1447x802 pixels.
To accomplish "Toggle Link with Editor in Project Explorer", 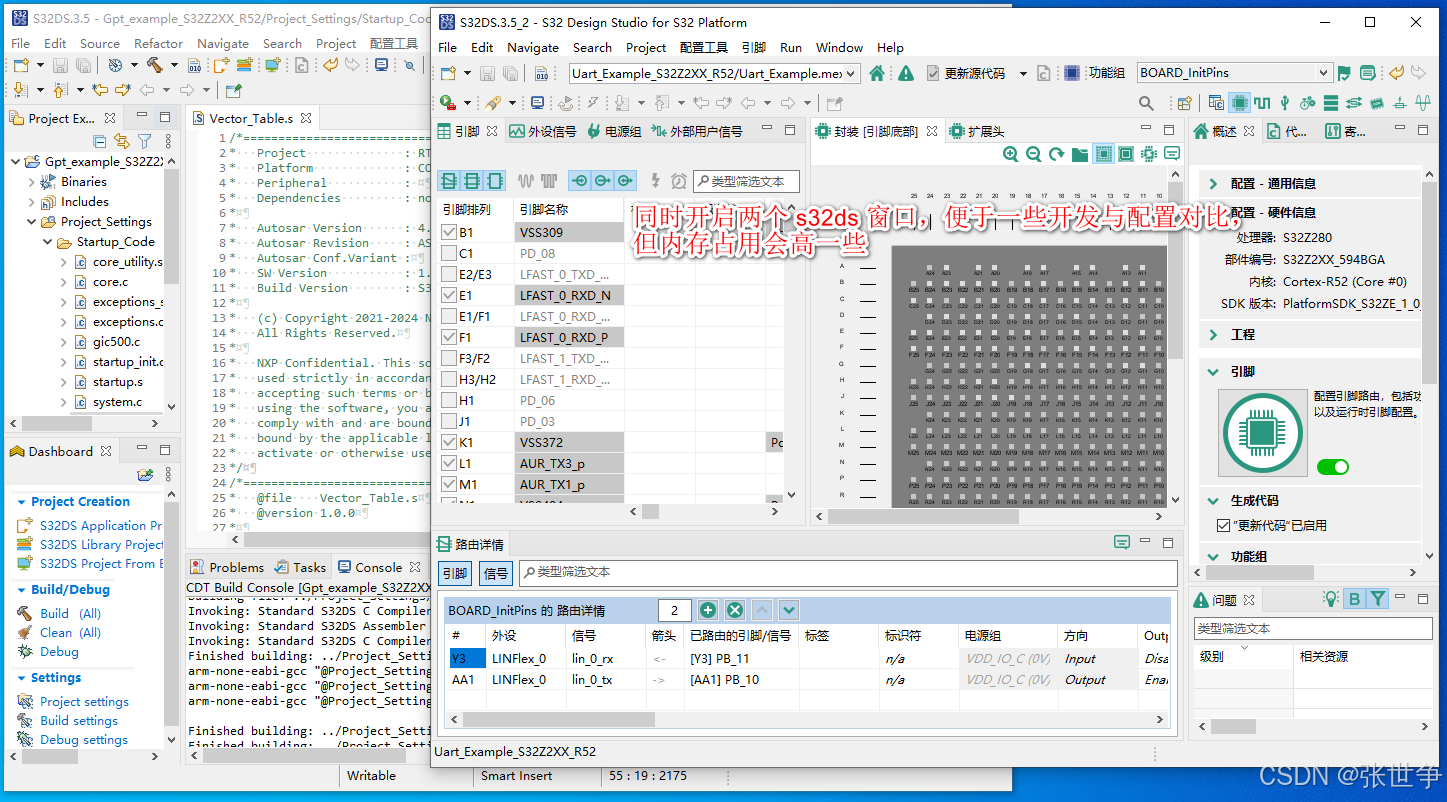I will click(x=122, y=141).
